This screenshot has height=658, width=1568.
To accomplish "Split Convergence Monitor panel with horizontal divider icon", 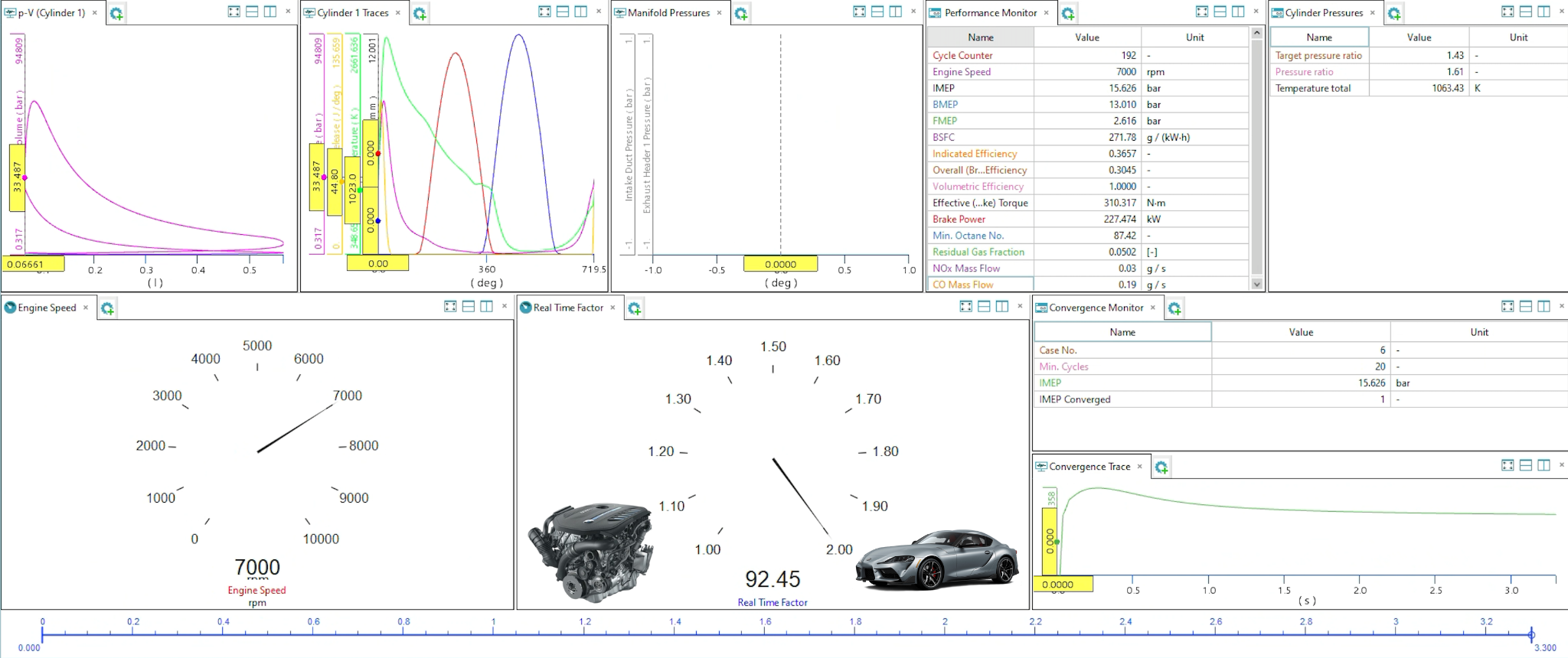I will click(x=1526, y=306).
